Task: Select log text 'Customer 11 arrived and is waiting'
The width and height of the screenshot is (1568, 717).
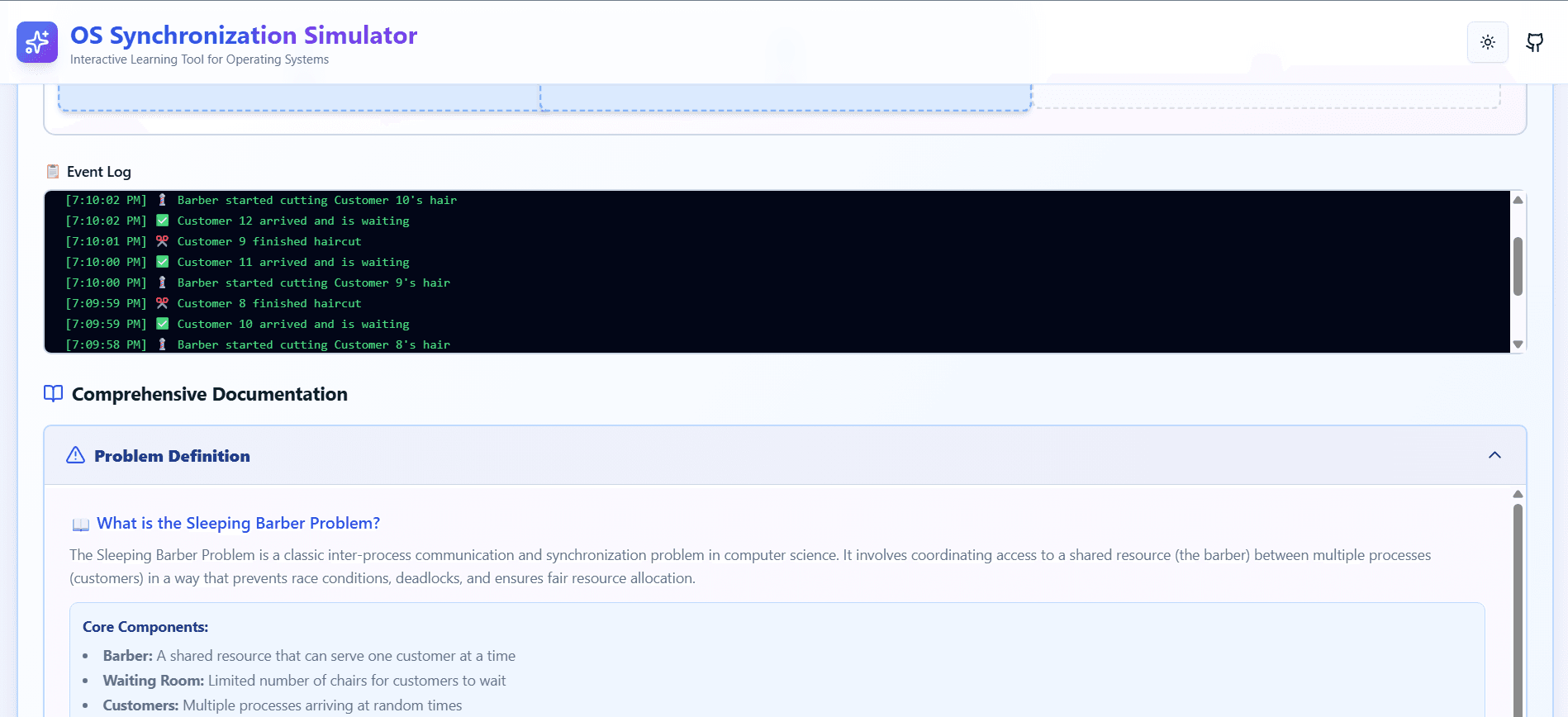Action: [293, 262]
